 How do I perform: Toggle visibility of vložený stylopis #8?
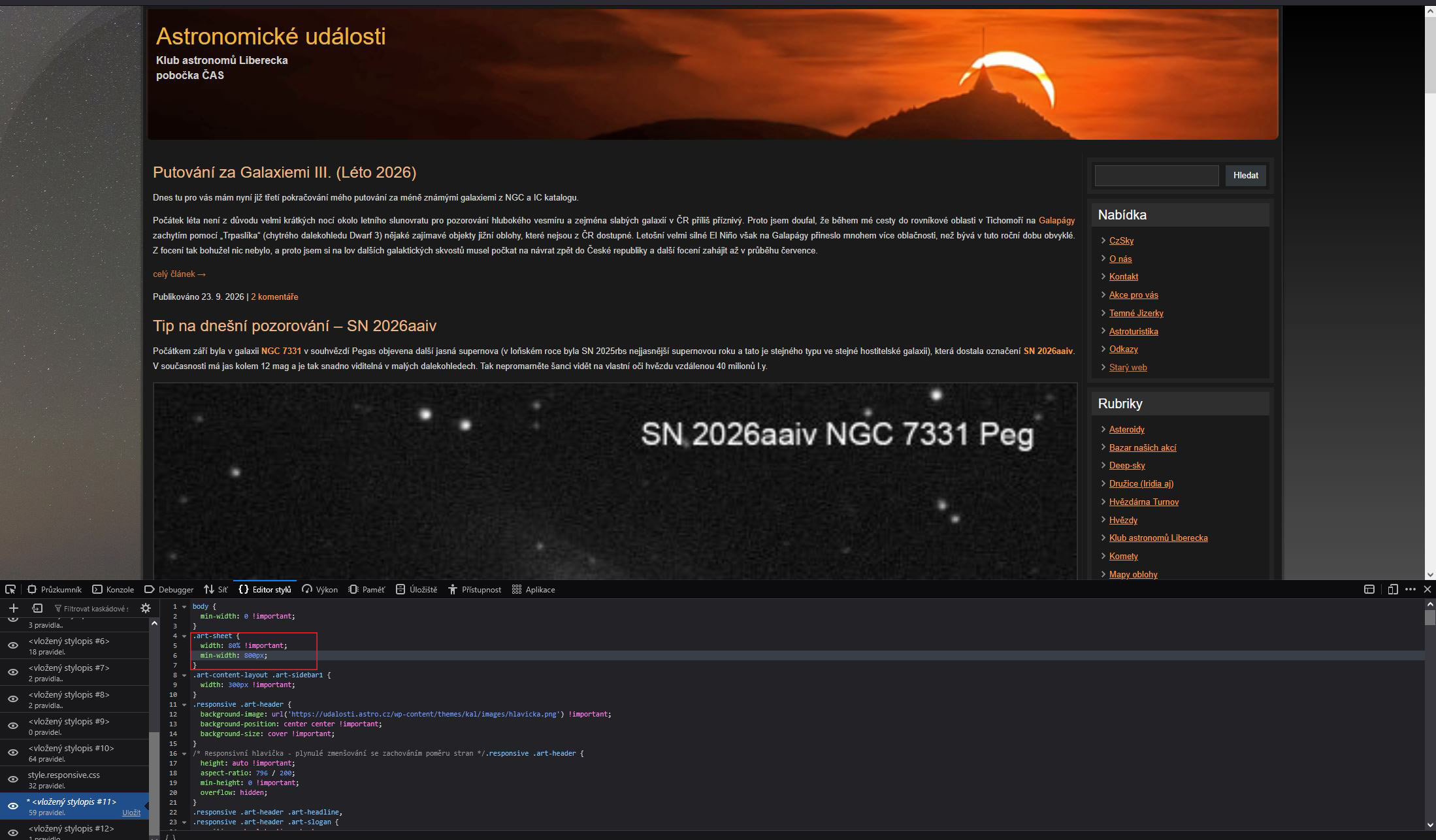point(12,699)
